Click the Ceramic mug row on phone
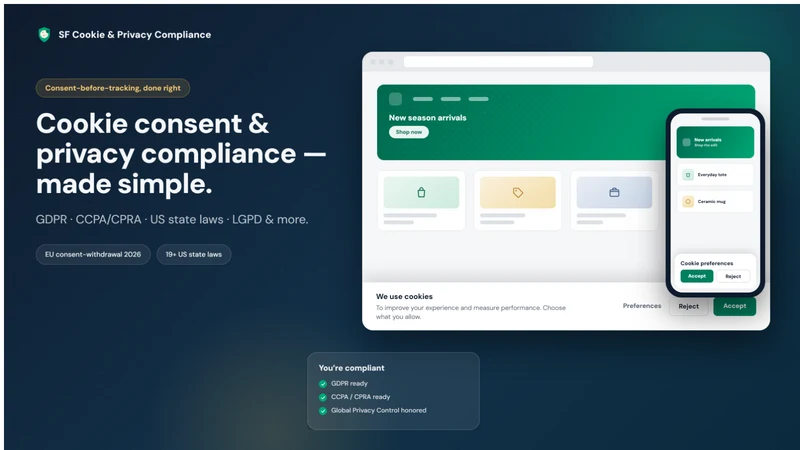Image resolution: width=800 pixels, height=450 pixels. click(x=715, y=202)
